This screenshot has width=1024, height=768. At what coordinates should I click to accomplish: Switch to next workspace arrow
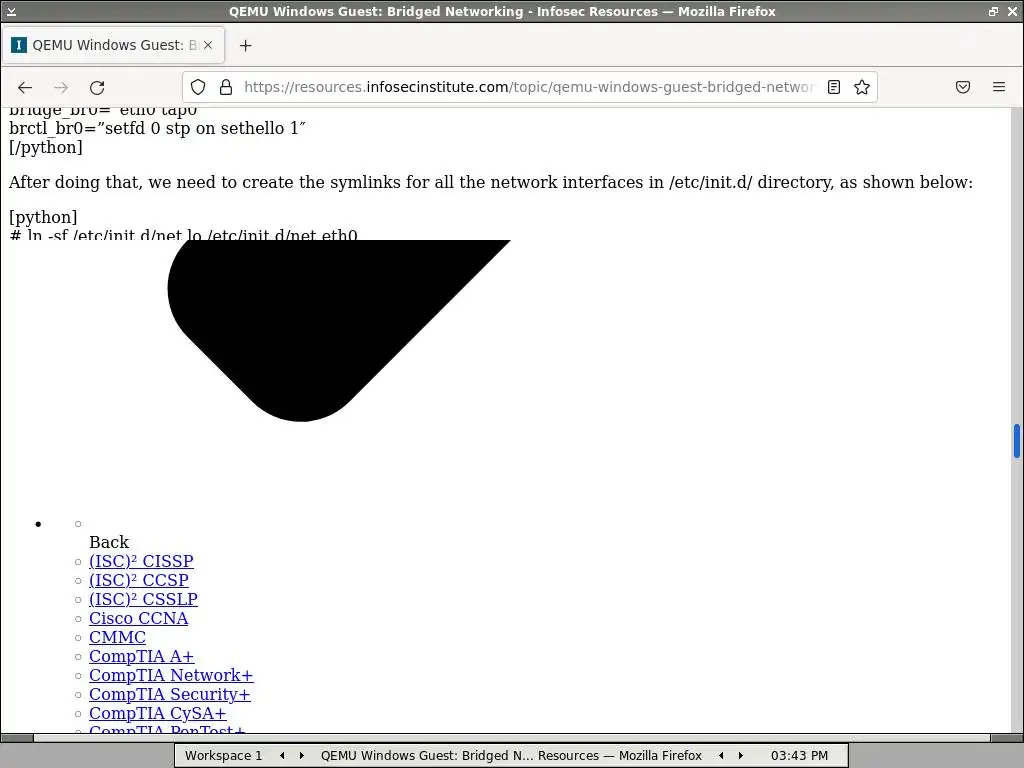tap(301, 756)
